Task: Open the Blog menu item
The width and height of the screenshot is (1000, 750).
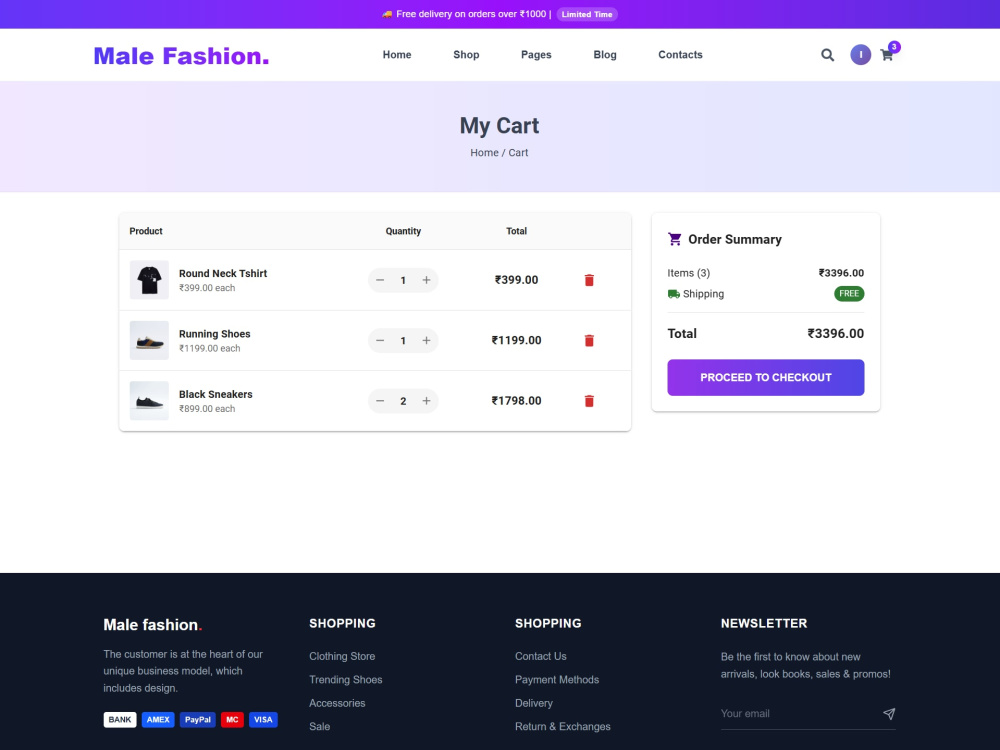Action: coord(605,55)
